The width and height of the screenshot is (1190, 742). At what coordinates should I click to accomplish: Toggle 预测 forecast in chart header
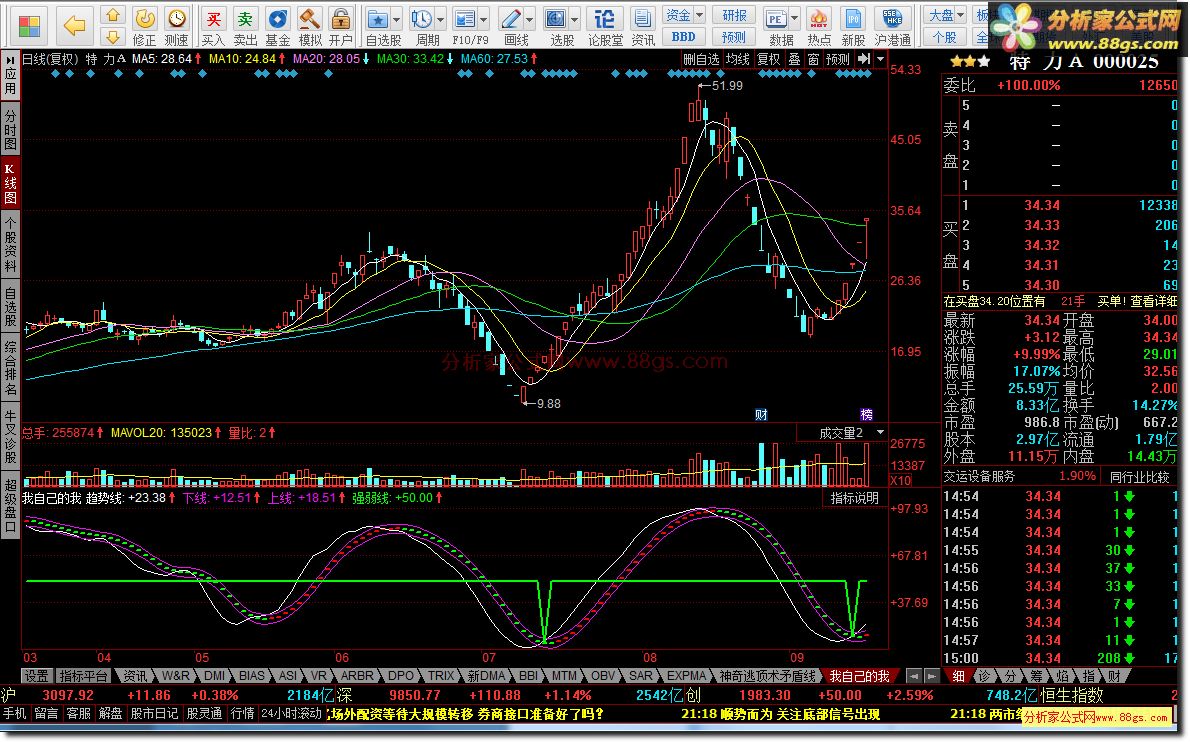[x=838, y=59]
